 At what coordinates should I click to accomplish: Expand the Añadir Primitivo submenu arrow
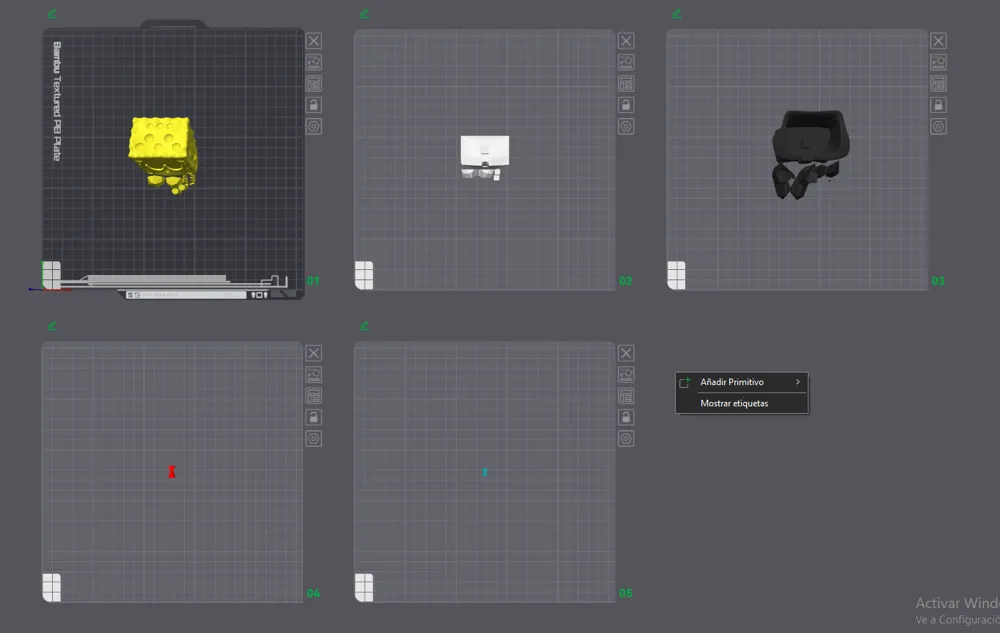point(798,382)
